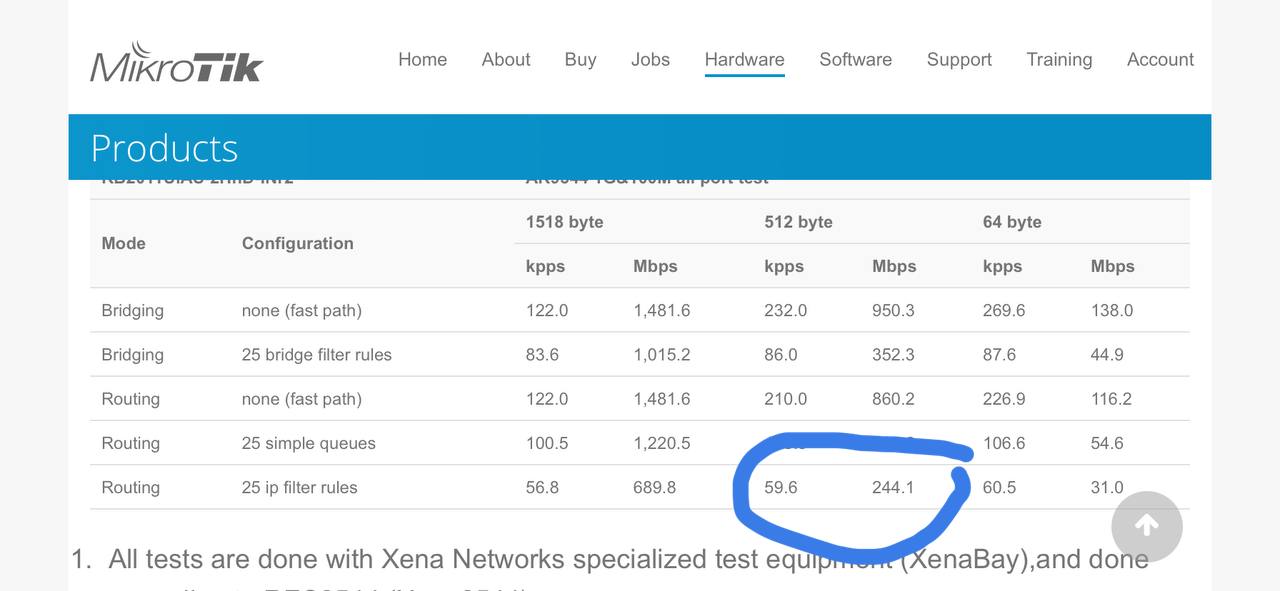Click the circled 244.1 Mbps value

point(893,488)
